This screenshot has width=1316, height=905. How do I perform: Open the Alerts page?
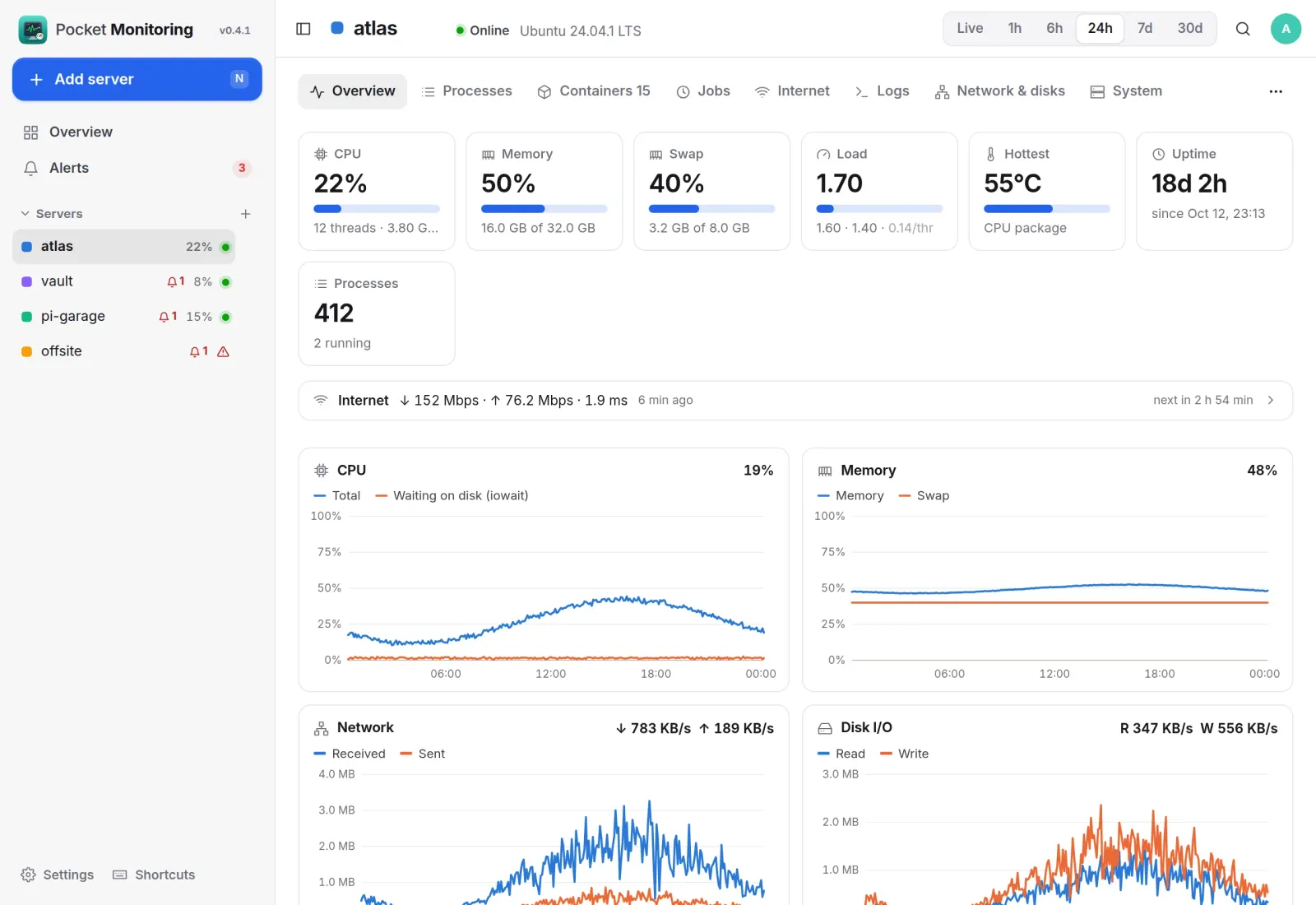[137, 168]
